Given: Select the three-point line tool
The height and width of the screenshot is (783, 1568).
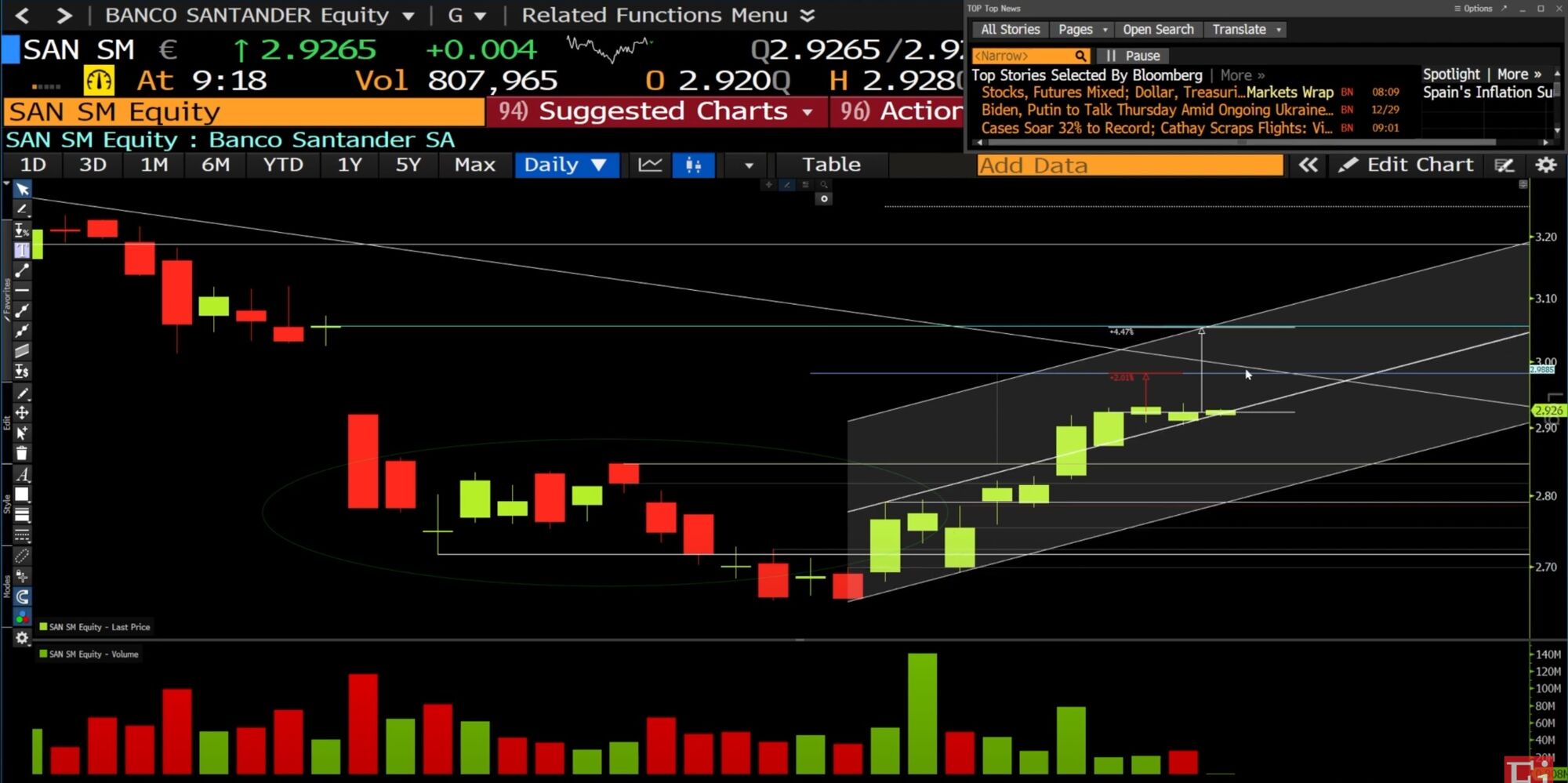Looking at the screenshot, I should coord(22,331).
